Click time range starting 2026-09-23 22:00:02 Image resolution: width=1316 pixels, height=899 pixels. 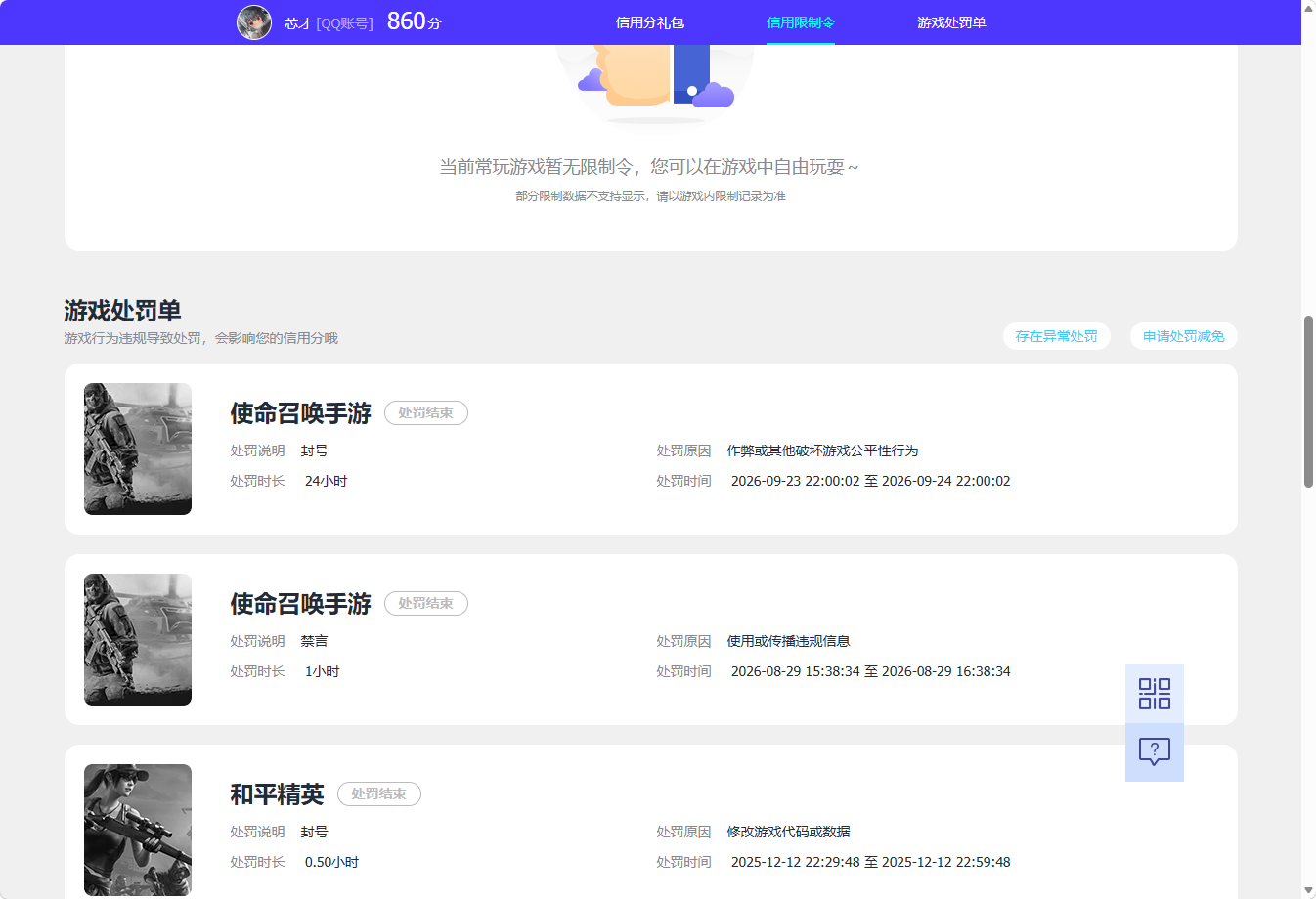click(x=871, y=481)
